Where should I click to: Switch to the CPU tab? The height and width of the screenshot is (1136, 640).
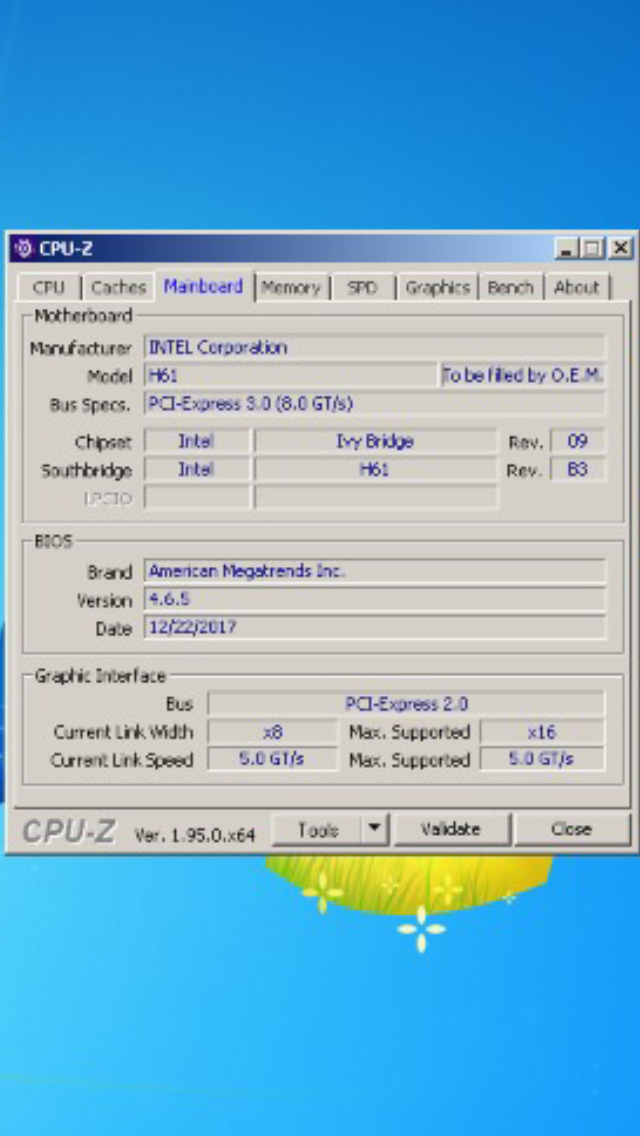(x=48, y=288)
